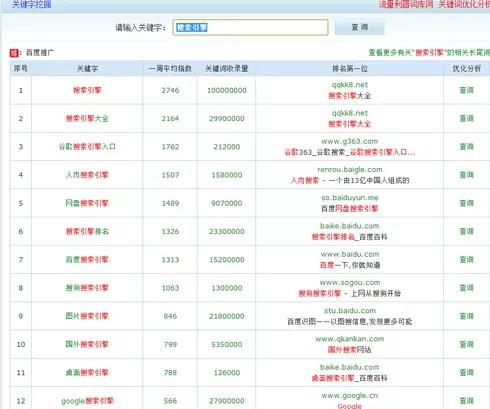Click the 排名第一位 column header
Screen dimensions: 490x409
coord(350,69)
